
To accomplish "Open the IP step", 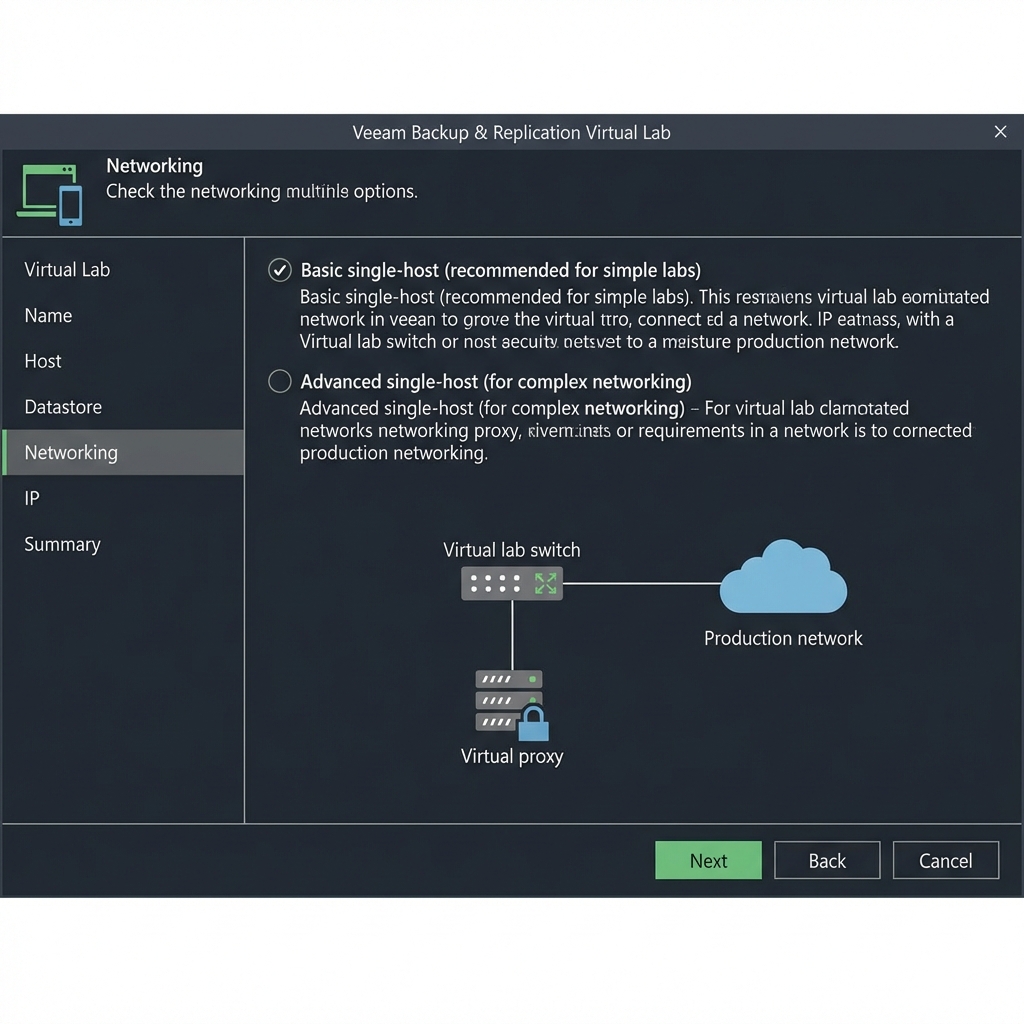I will coord(31,498).
